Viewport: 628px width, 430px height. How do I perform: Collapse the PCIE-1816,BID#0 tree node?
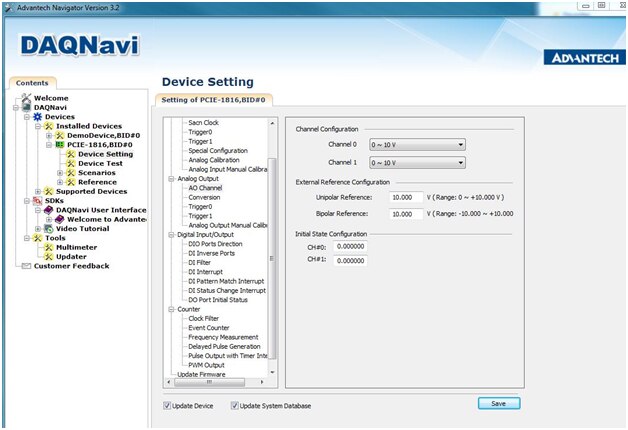tap(49, 145)
